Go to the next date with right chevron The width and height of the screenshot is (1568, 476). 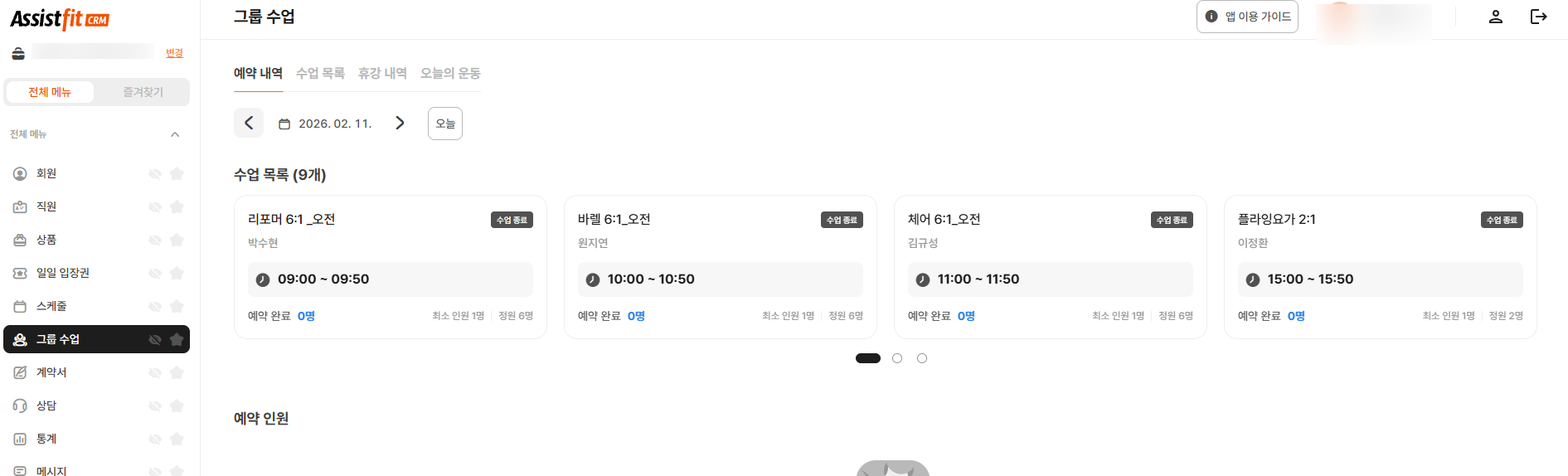[400, 123]
